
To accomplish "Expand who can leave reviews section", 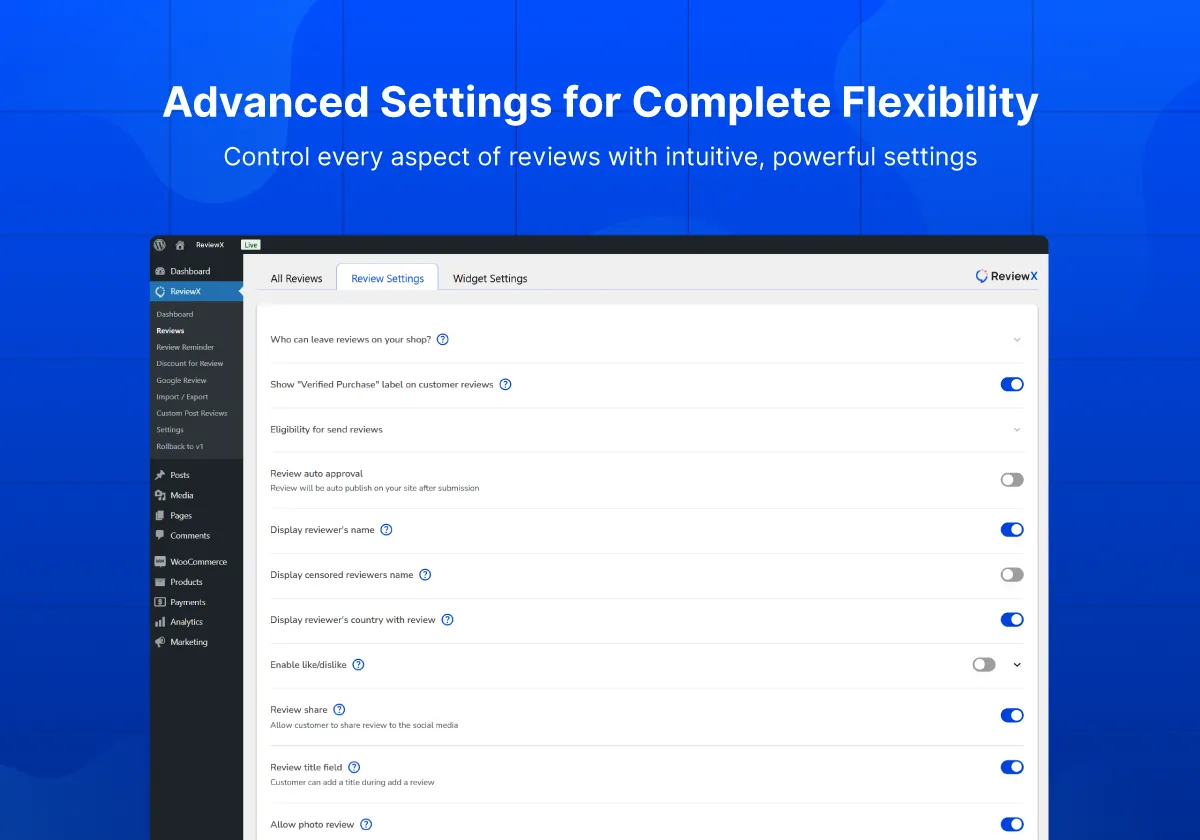I will coord(1017,339).
